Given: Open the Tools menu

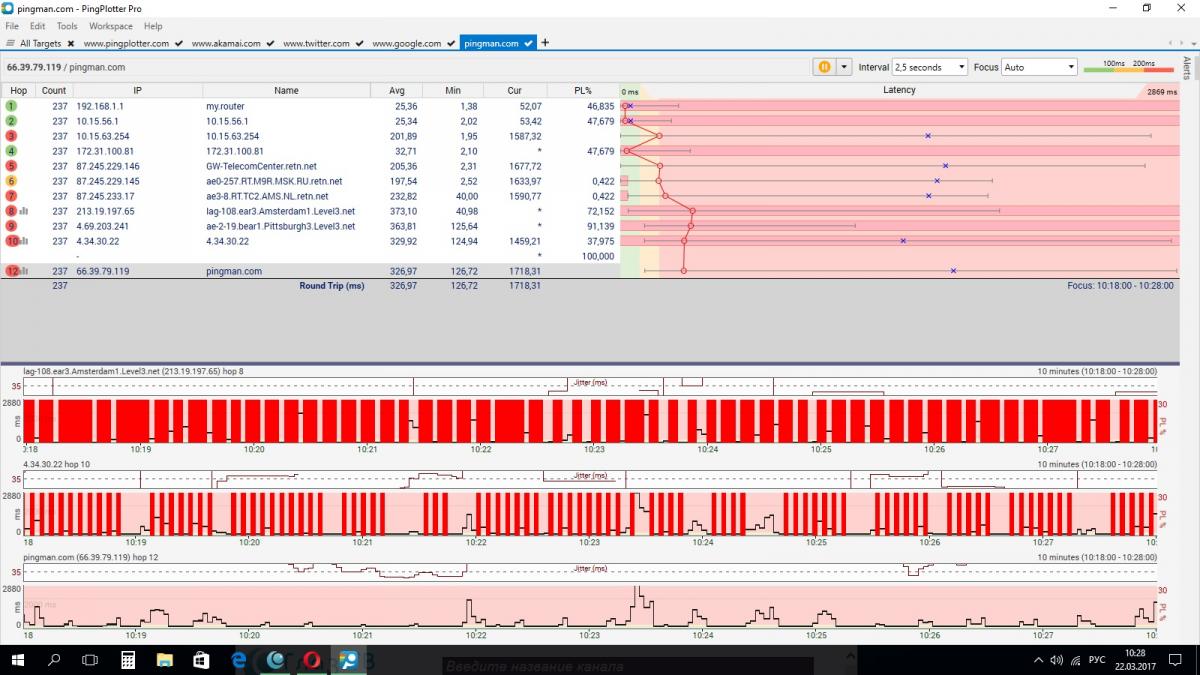Looking at the screenshot, I should (x=67, y=26).
